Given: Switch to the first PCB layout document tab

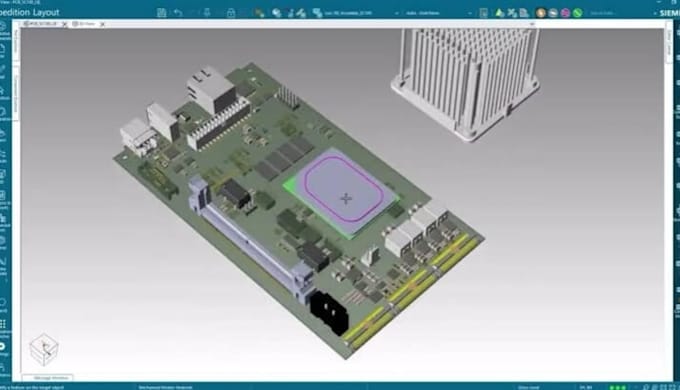Looking at the screenshot, I should pos(42,24).
